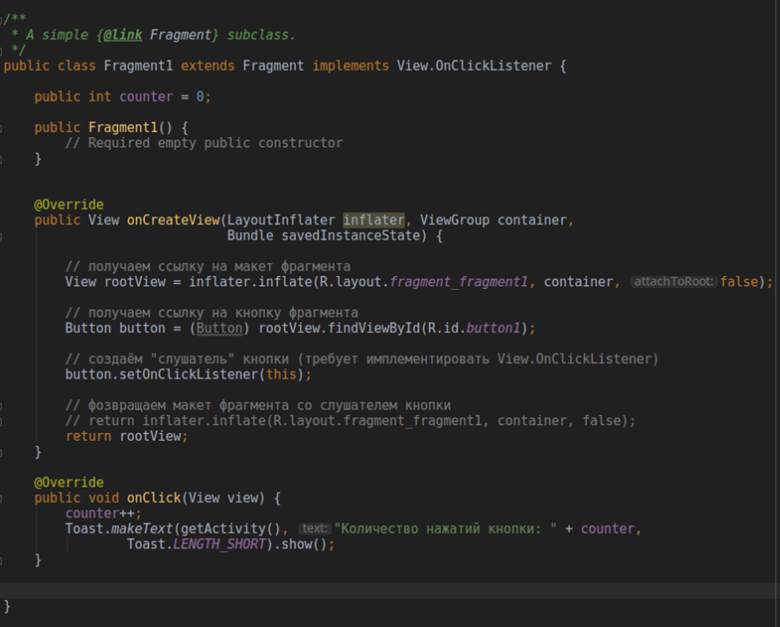Click the counter++ statement

[103, 513]
